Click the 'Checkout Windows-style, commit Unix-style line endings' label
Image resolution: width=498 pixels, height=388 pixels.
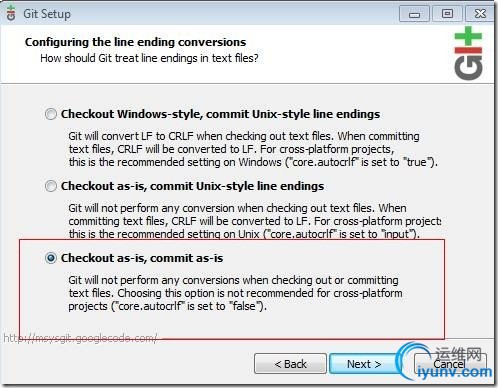click(220, 114)
